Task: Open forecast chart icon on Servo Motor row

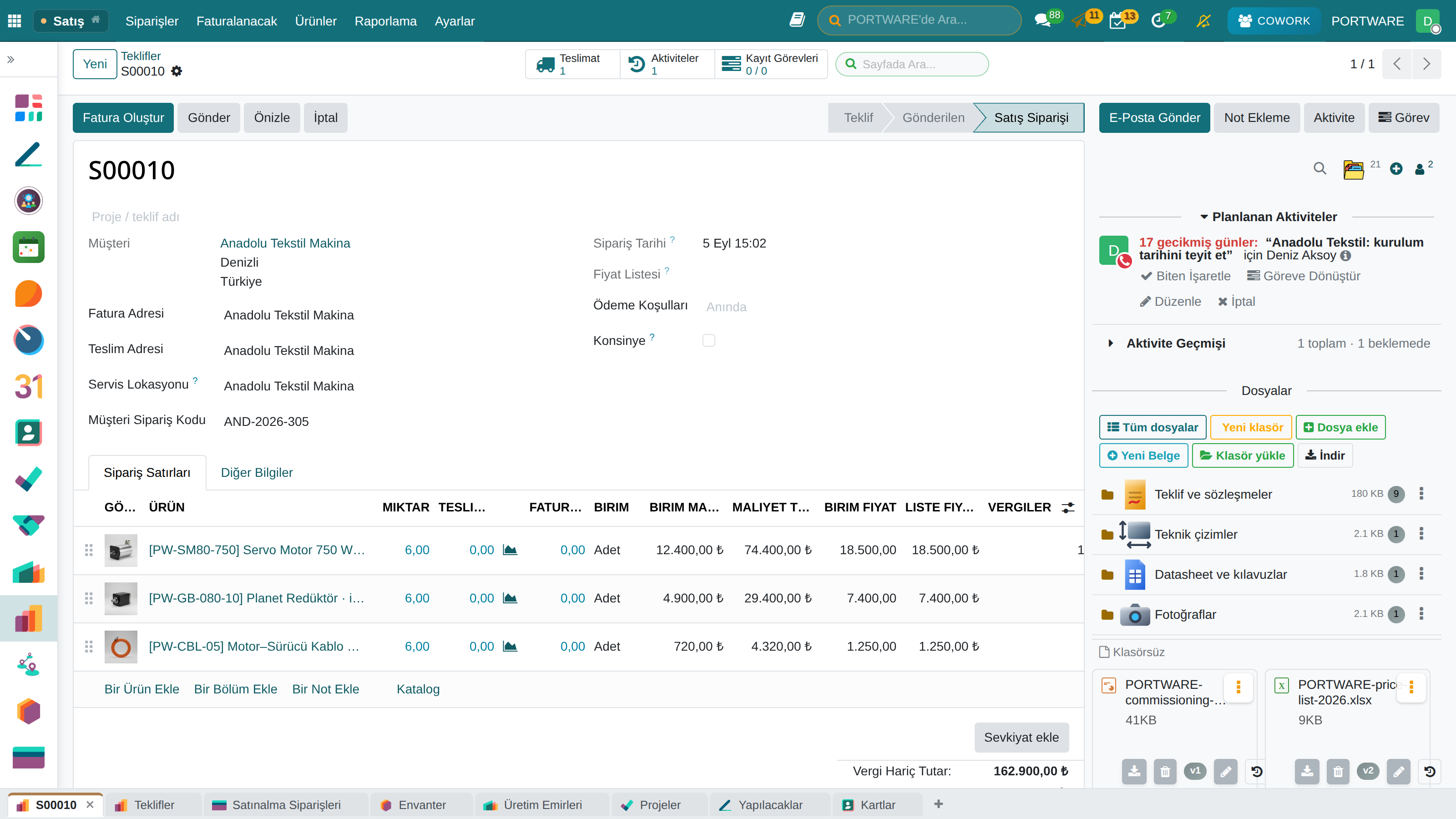Action: (x=510, y=550)
